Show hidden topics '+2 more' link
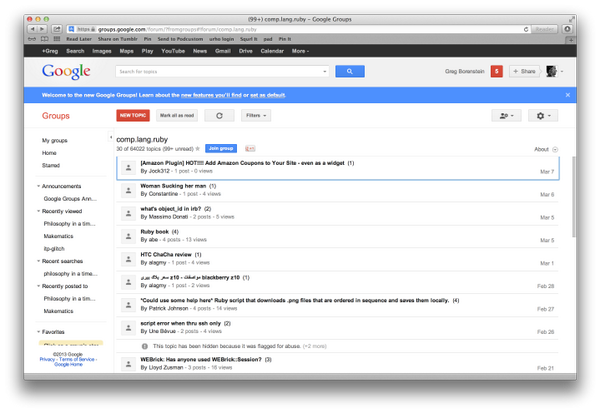 pyautogui.click(x=315, y=346)
